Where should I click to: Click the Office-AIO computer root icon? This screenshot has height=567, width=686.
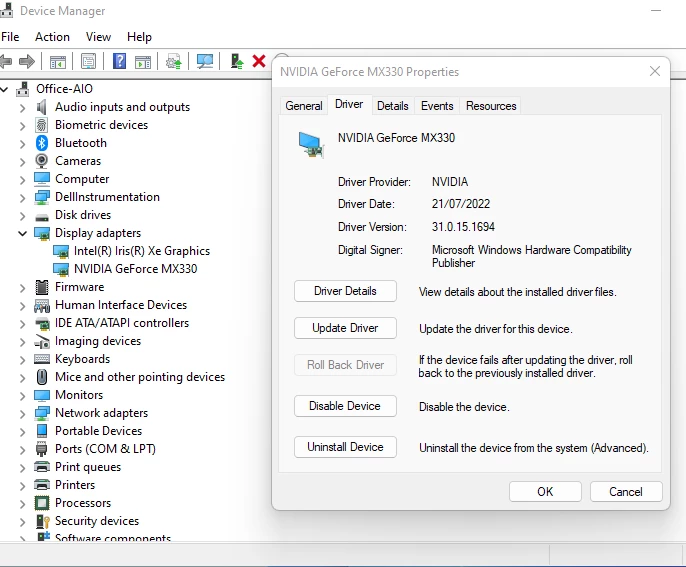(x=22, y=89)
